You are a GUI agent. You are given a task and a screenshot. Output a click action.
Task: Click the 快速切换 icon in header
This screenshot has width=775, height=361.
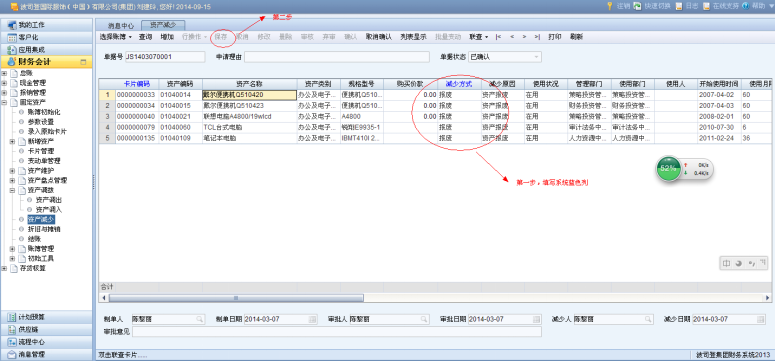pyautogui.click(x=638, y=6)
